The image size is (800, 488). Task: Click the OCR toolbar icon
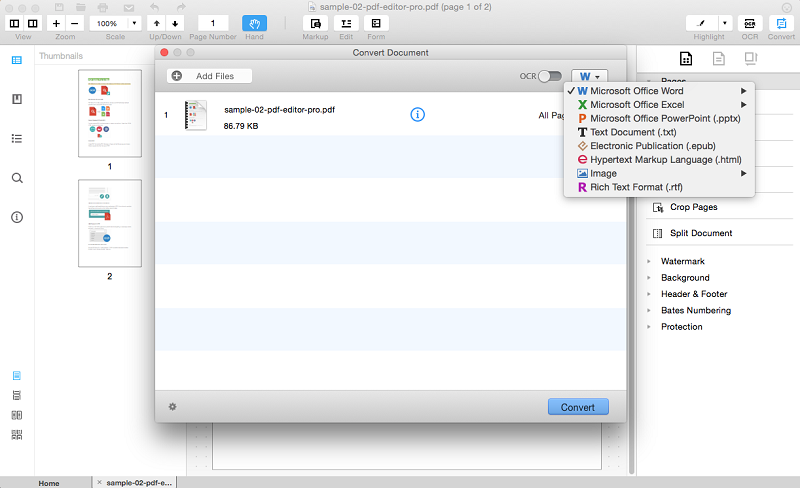[749, 23]
